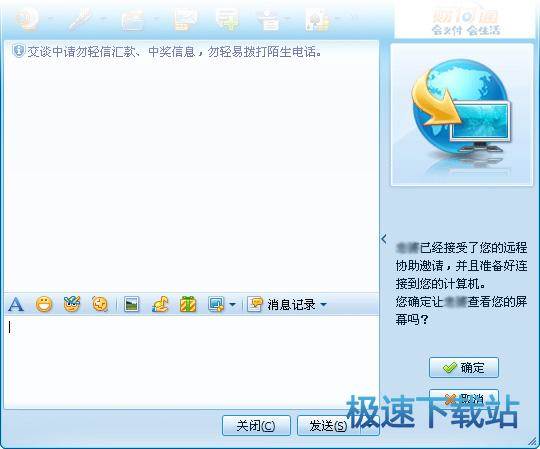Click the faded chat bubble plus icon

click(227, 19)
